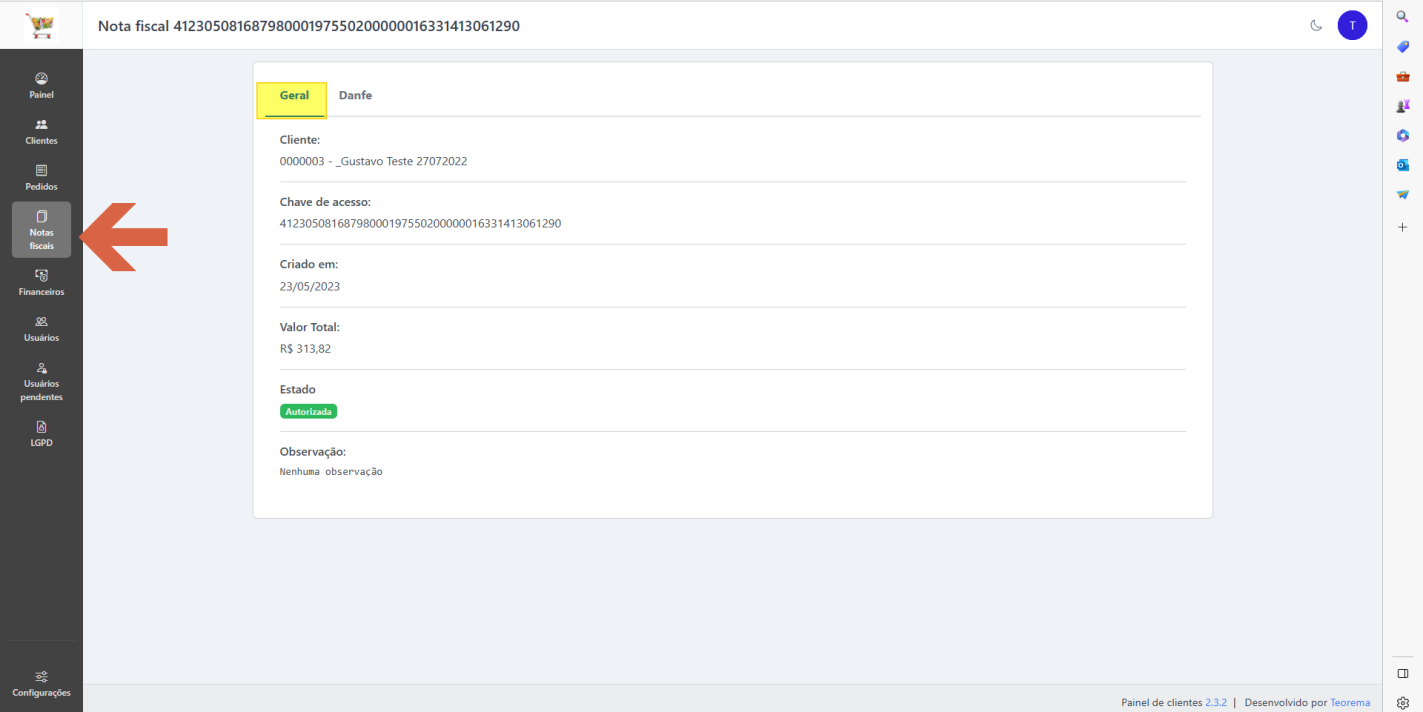The width and height of the screenshot is (1423, 712).
Task: Click the Nota fiscal page title
Action: (x=309, y=25)
